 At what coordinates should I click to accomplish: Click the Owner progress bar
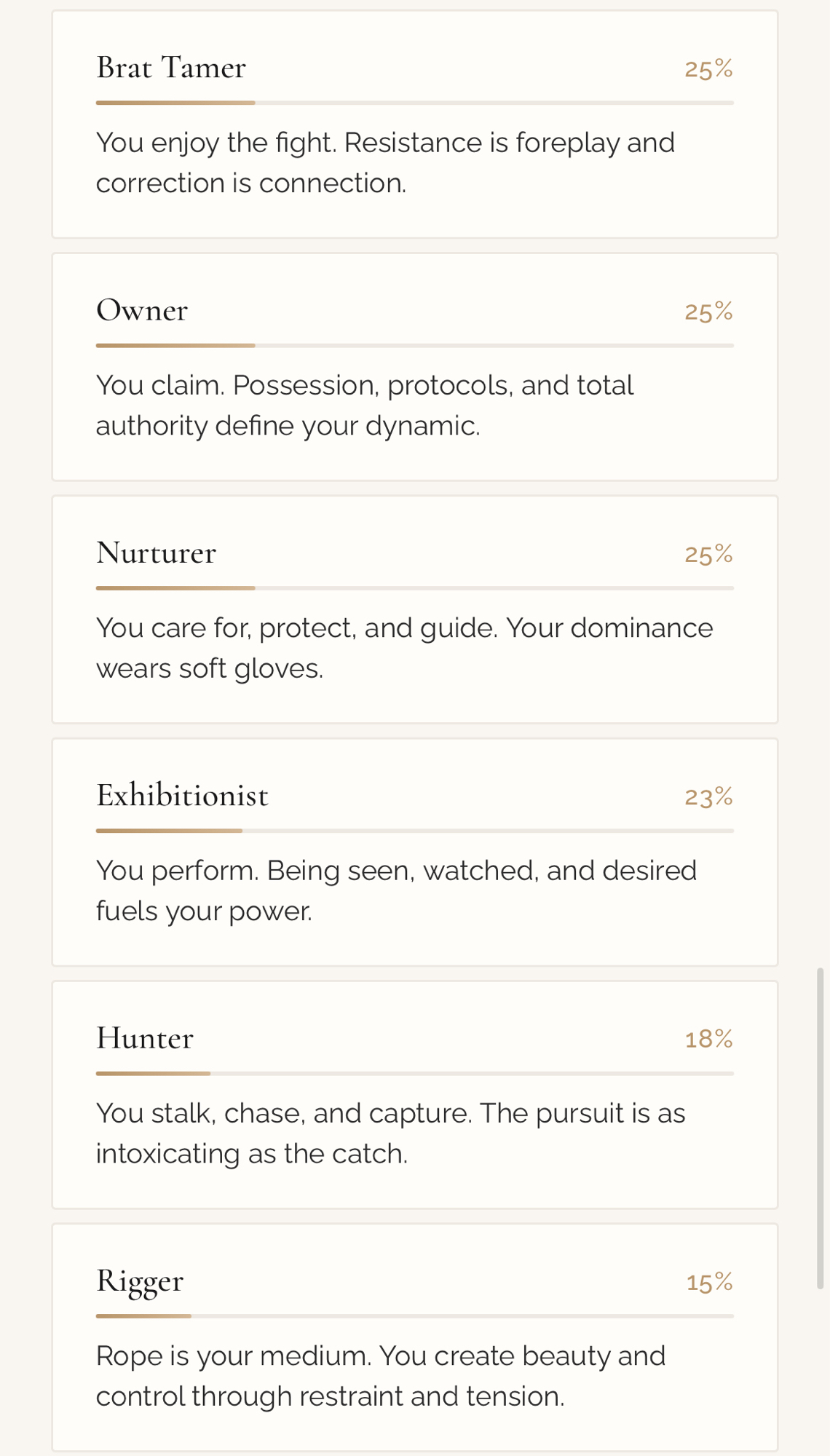414,345
